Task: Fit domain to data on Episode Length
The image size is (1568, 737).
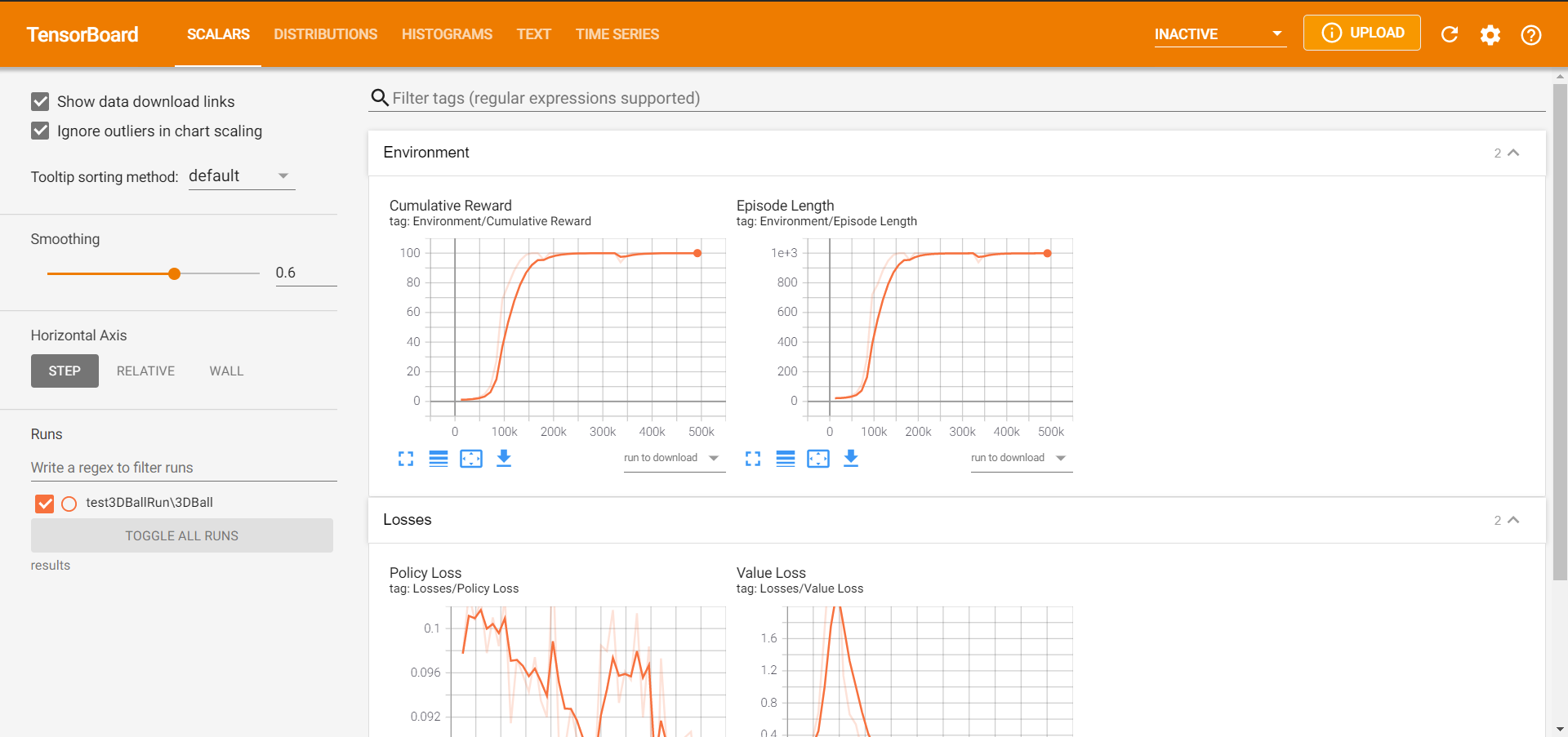Action: click(818, 459)
